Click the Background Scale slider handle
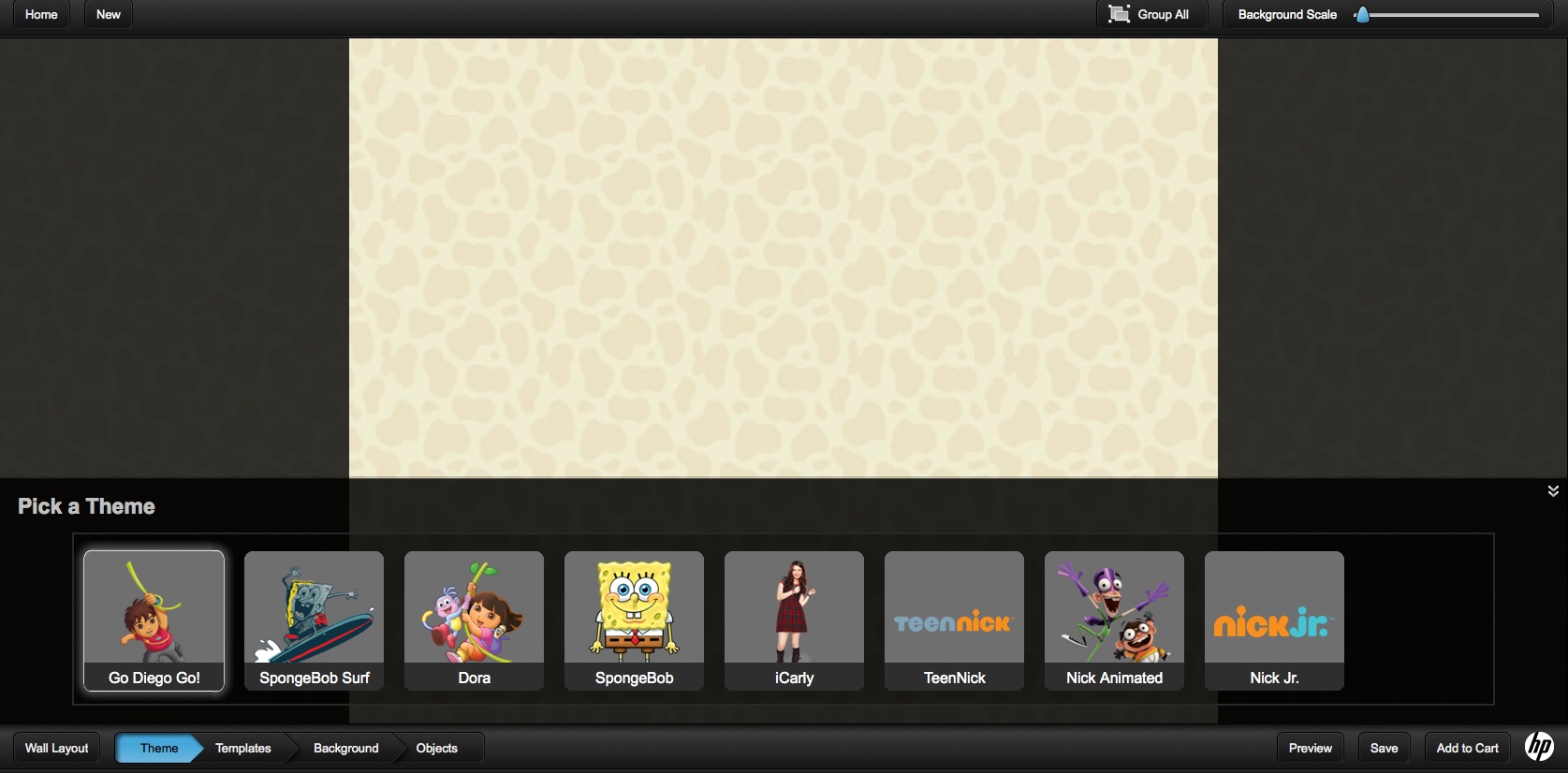Viewport: 1568px width, 773px height. (x=1363, y=15)
